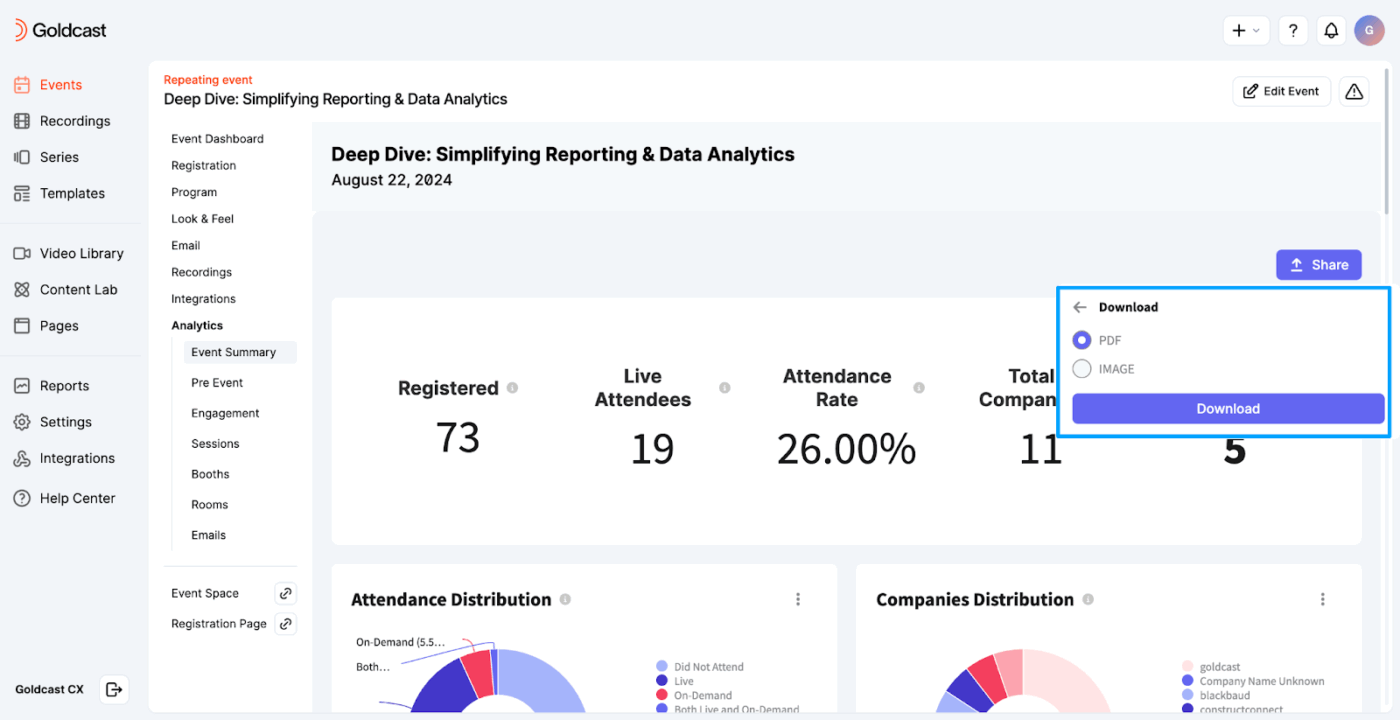Open the Event Space link icon
The height and width of the screenshot is (720, 1400).
click(285, 593)
